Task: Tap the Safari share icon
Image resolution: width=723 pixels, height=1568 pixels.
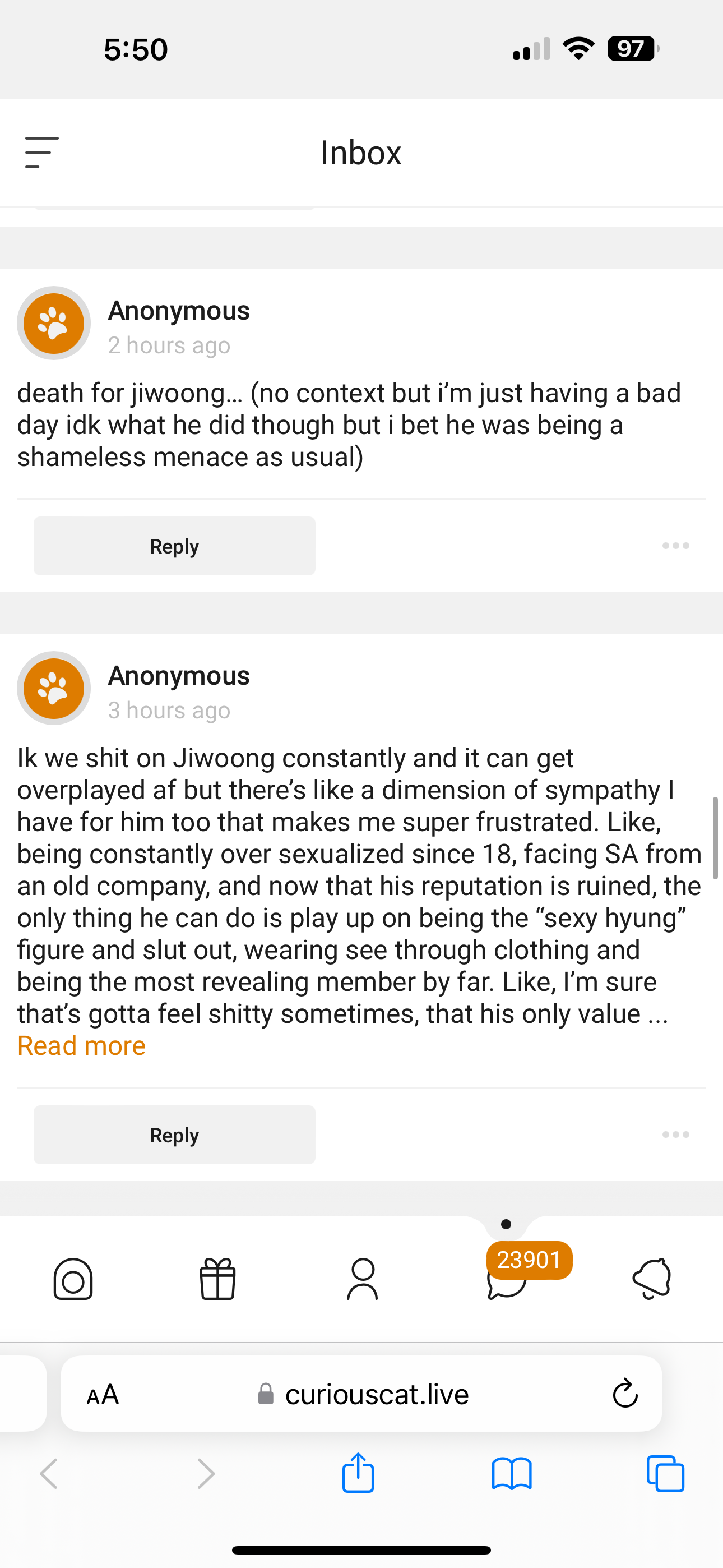Action: point(358,1473)
